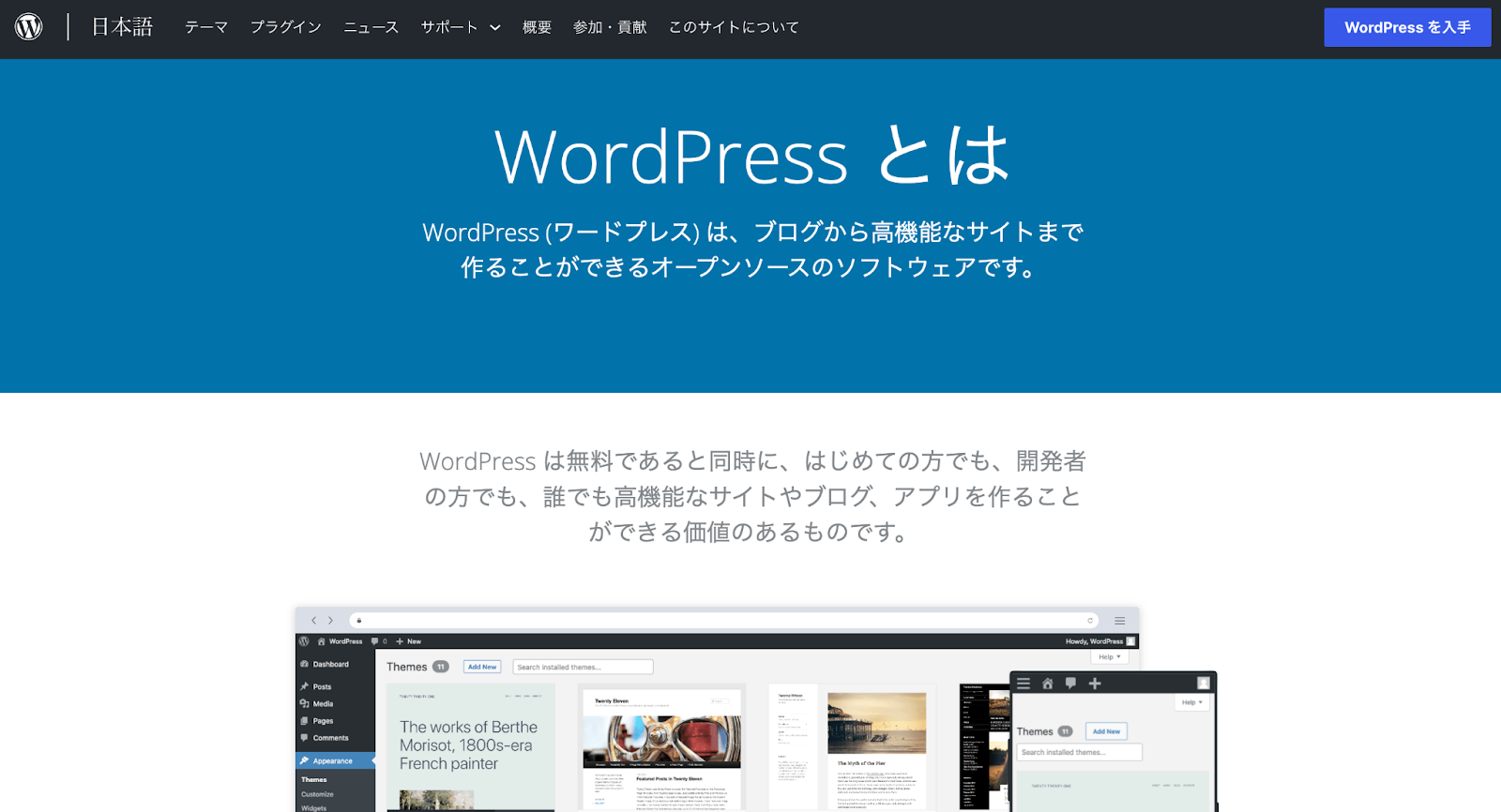Viewport: 1501px width, 812px height.
Task: Click the home icon beside WordPress in the admin bar
Action: click(x=322, y=641)
